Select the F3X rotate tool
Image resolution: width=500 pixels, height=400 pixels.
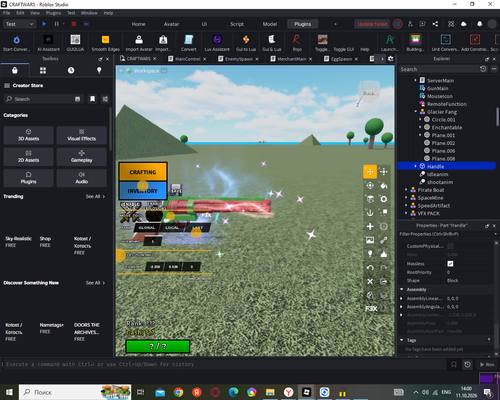pos(370,185)
